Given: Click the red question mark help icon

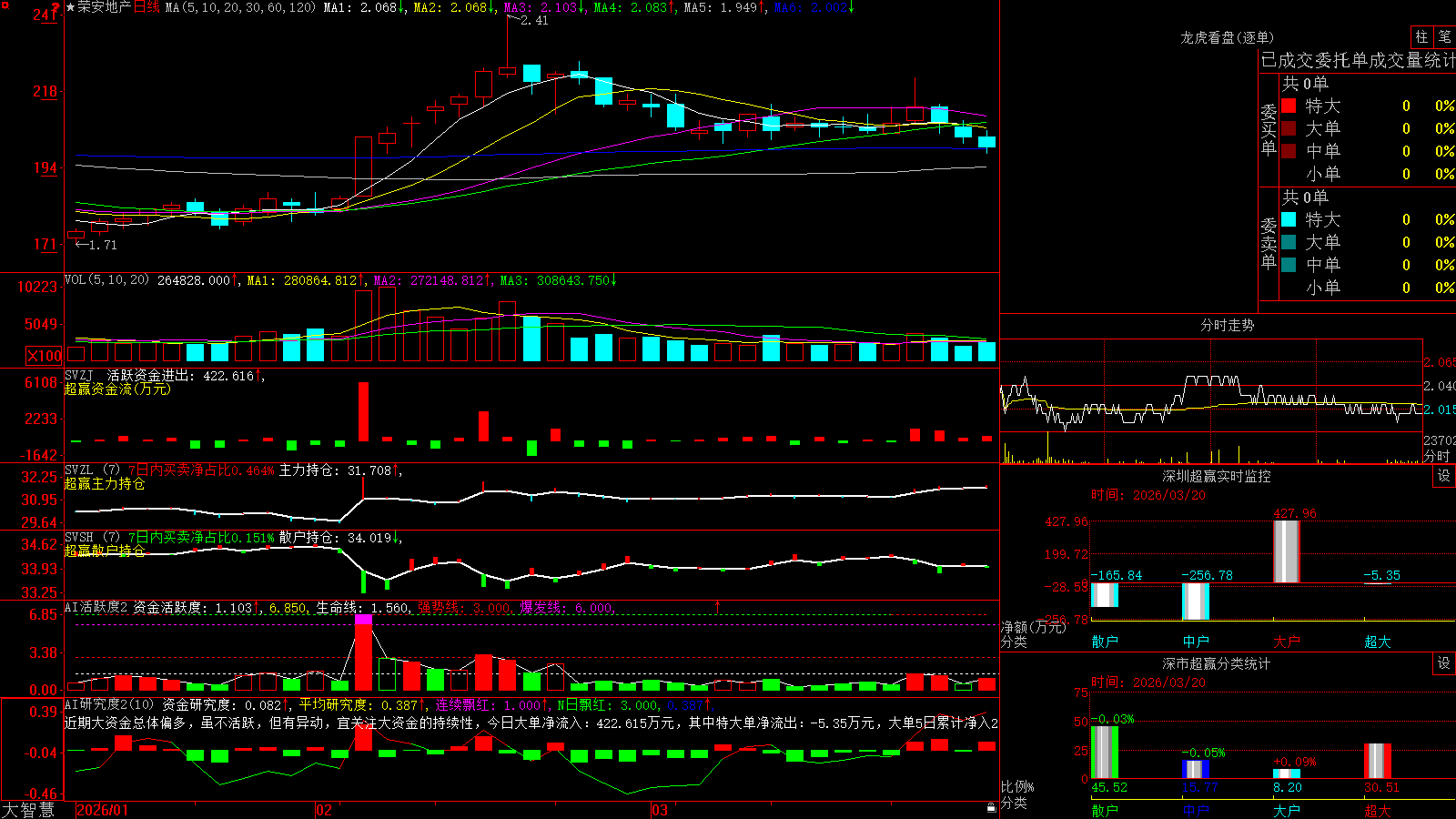Looking at the screenshot, I should pos(56,7).
